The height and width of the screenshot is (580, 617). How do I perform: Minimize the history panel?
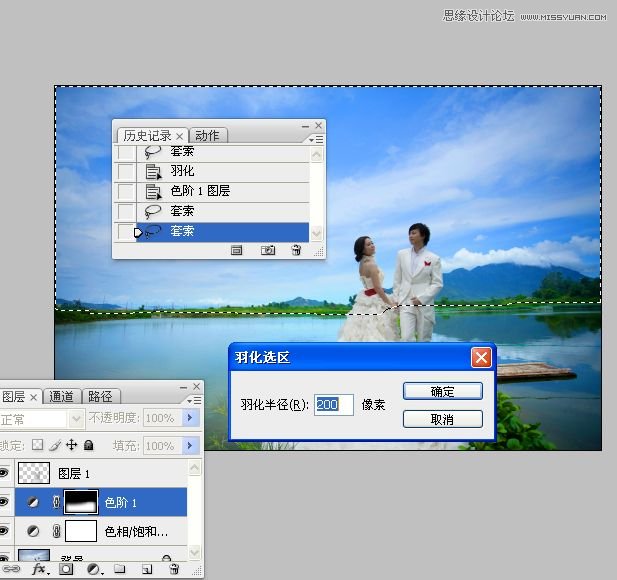(x=305, y=126)
